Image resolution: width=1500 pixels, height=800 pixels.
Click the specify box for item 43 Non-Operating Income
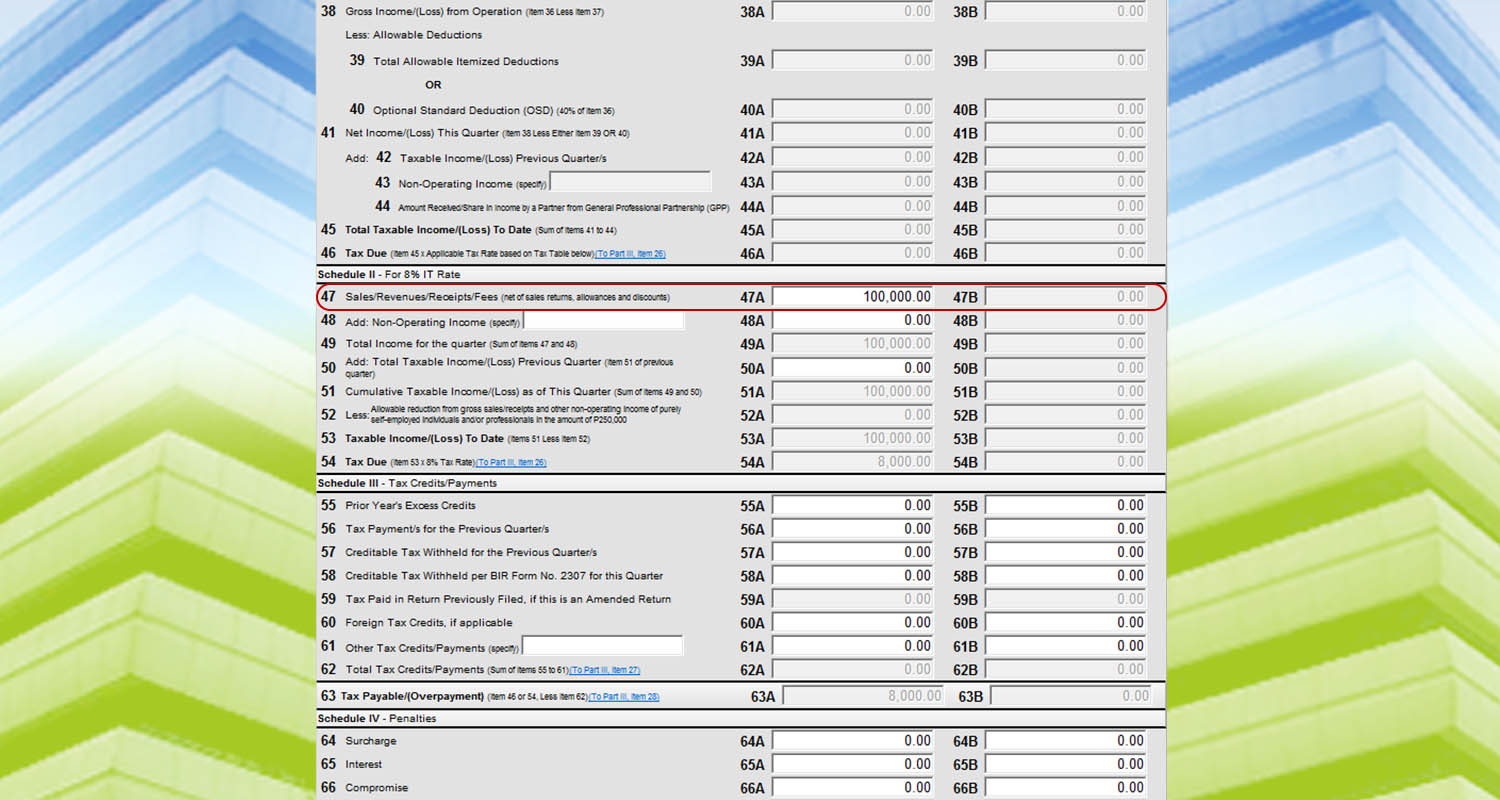pyautogui.click(x=631, y=182)
